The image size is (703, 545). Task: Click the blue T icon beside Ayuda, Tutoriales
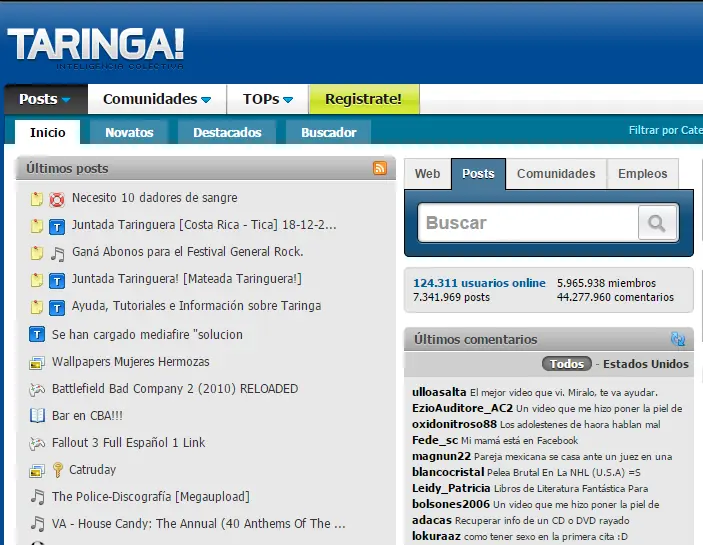[57, 308]
